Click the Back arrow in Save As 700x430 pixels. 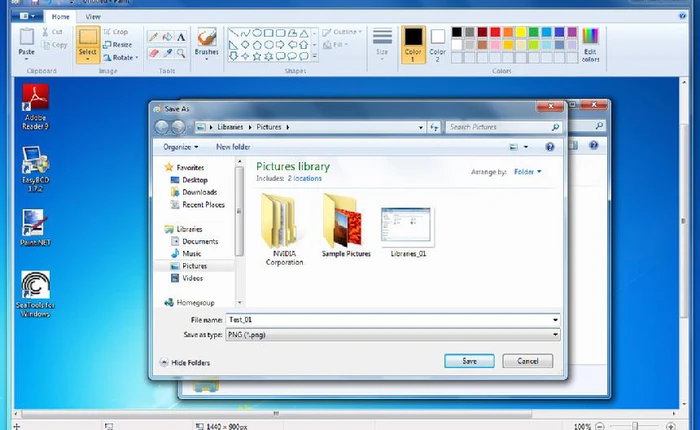162,127
